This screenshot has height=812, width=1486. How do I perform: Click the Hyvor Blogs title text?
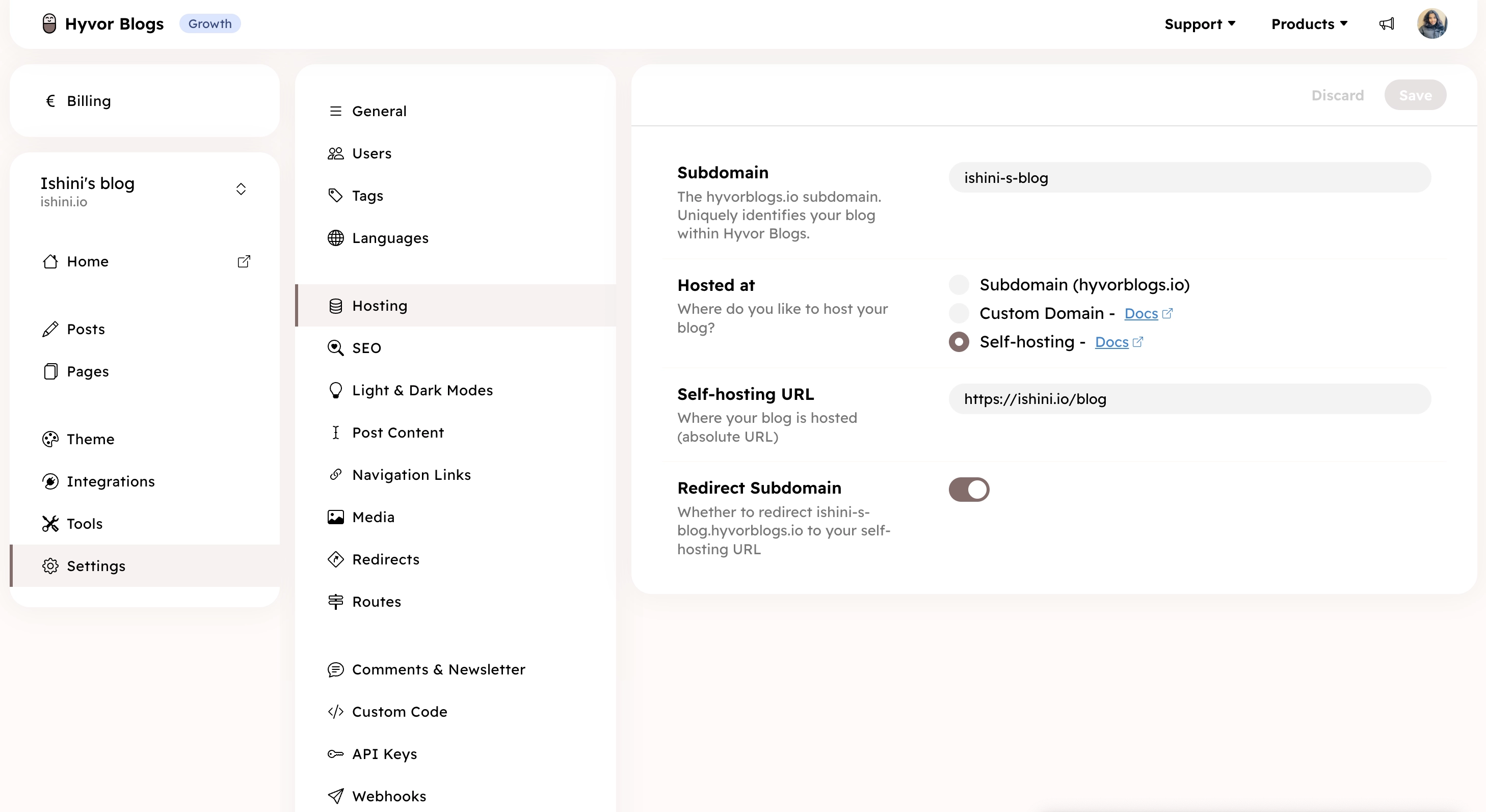(x=114, y=23)
